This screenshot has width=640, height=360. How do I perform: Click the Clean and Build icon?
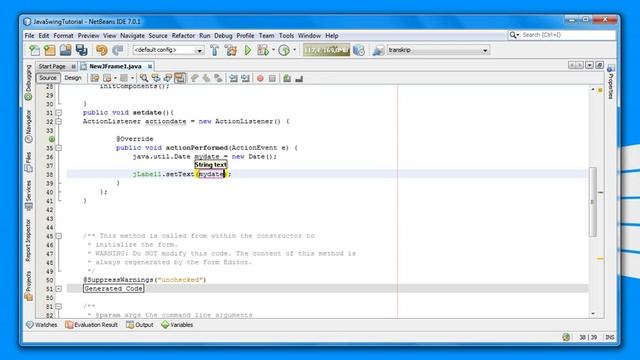pyautogui.click(x=231, y=50)
